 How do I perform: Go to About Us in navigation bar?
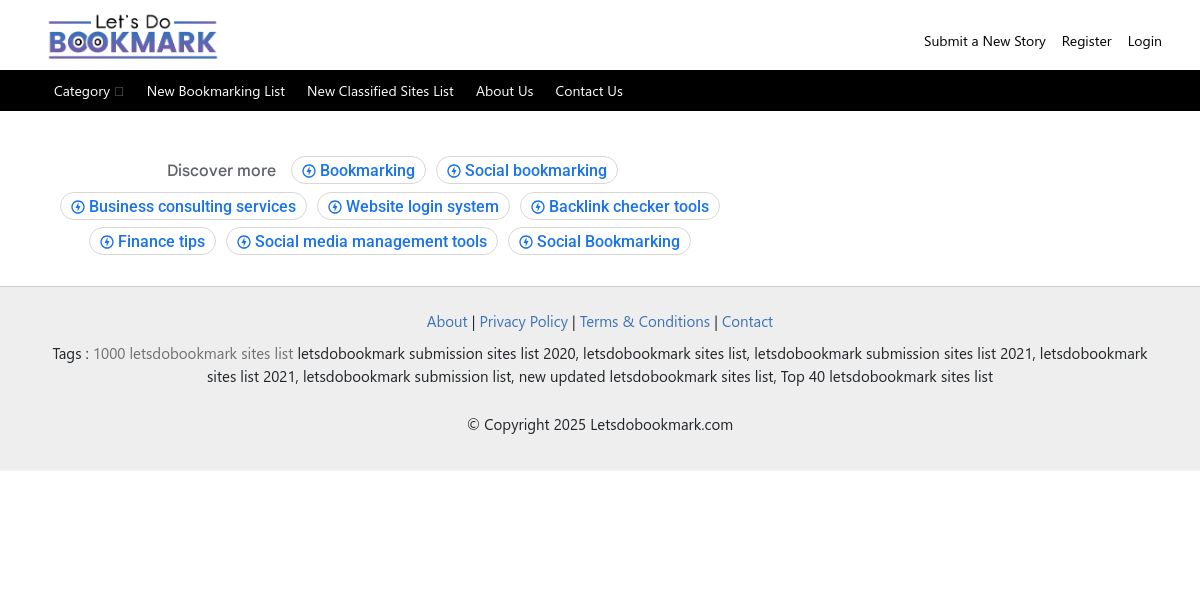tap(505, 91)
